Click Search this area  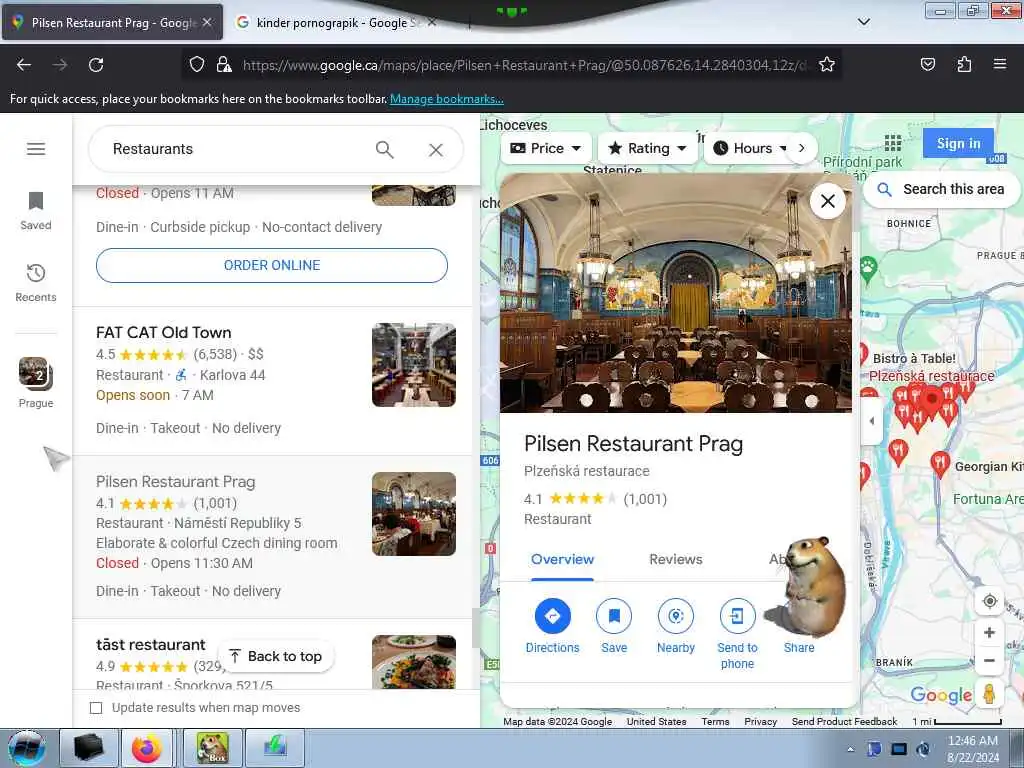[x=942, y=189]
